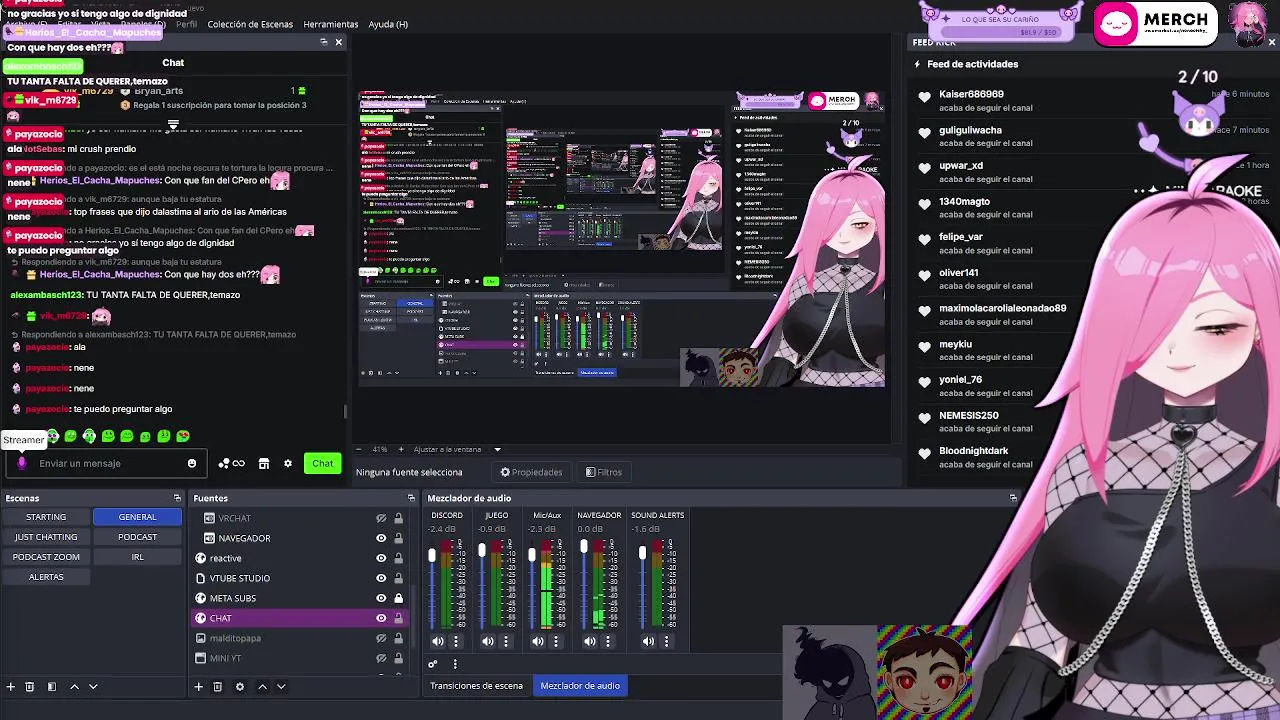Open the preview scaling dropdown arrow
This screenshot has height=720, width=1280.
point(497,449)
